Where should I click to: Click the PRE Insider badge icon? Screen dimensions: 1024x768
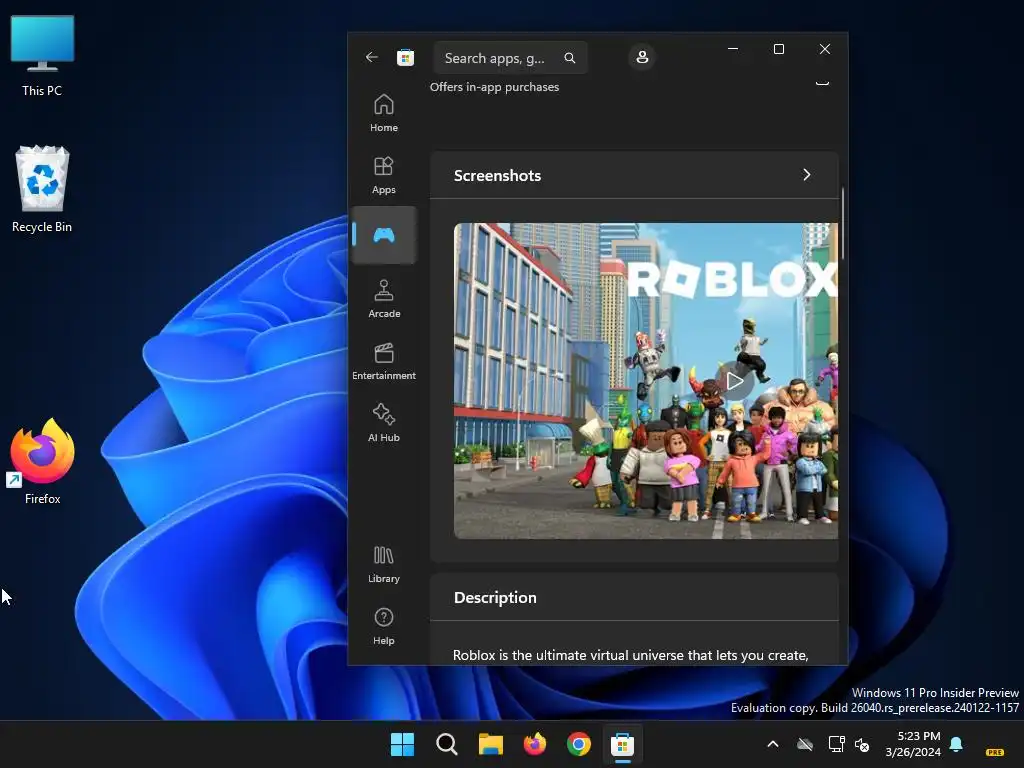994,752
